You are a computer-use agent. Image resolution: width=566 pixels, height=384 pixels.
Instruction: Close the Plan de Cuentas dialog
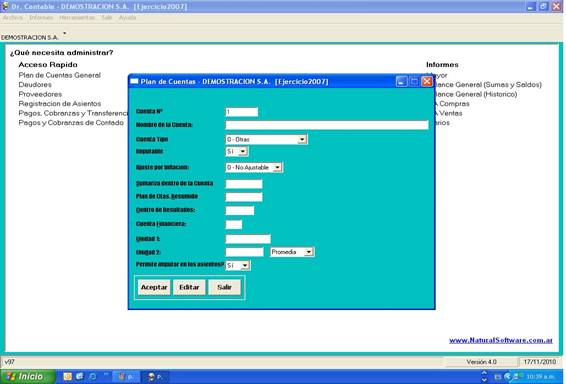427,82
